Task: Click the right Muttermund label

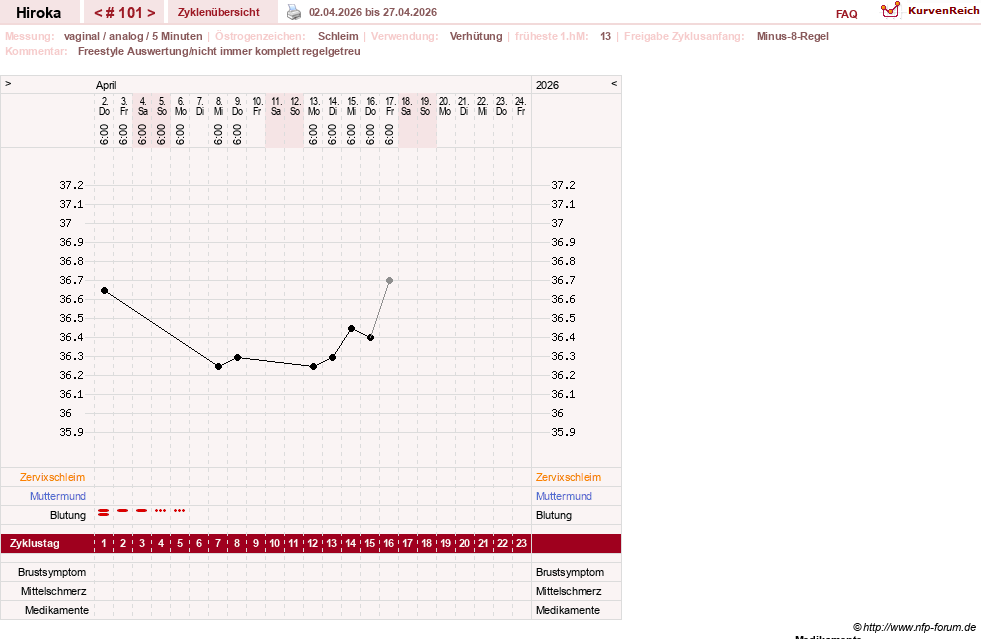Action: tap(564, 496)
